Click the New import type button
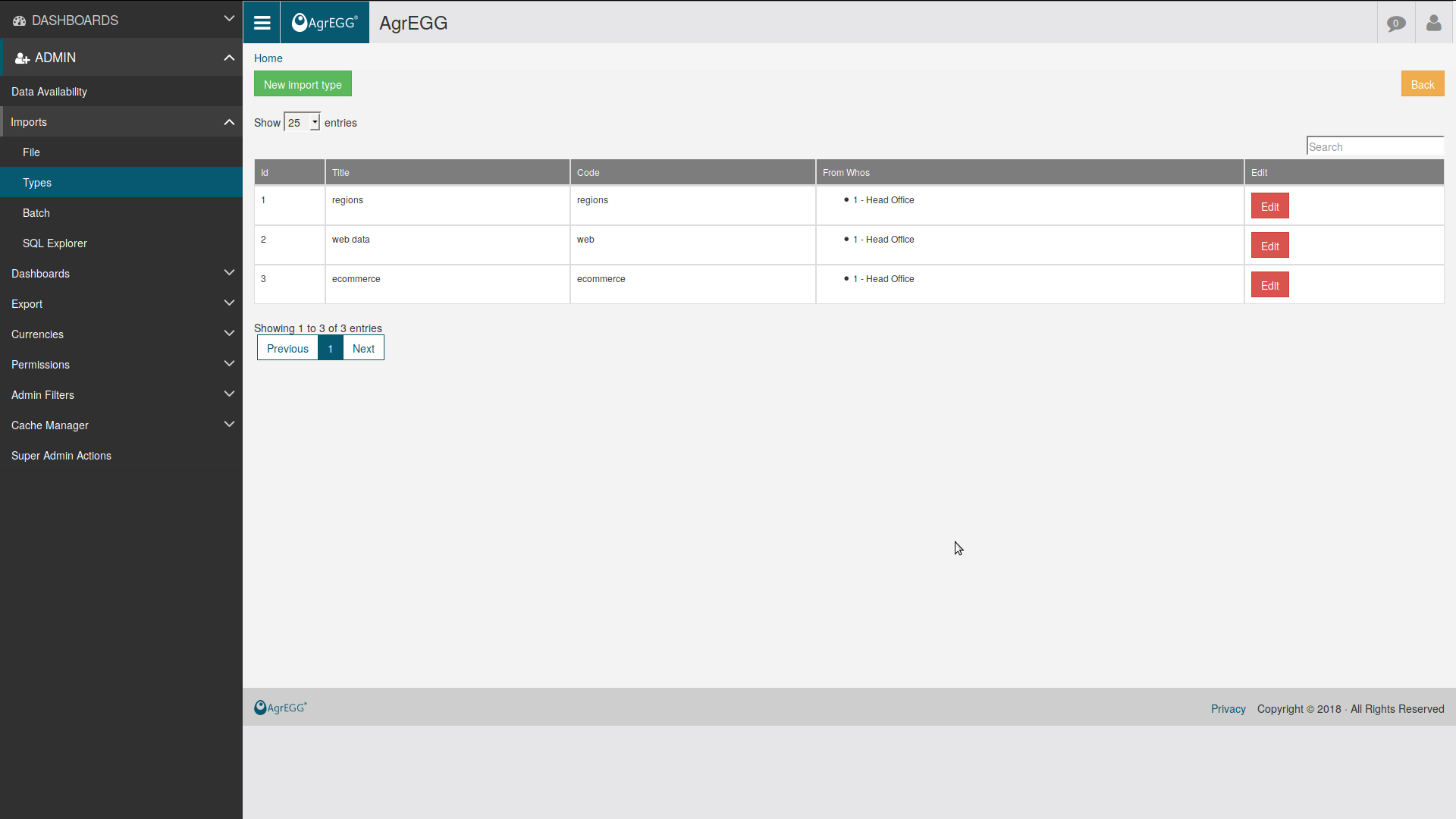 (x=303, y=84)
